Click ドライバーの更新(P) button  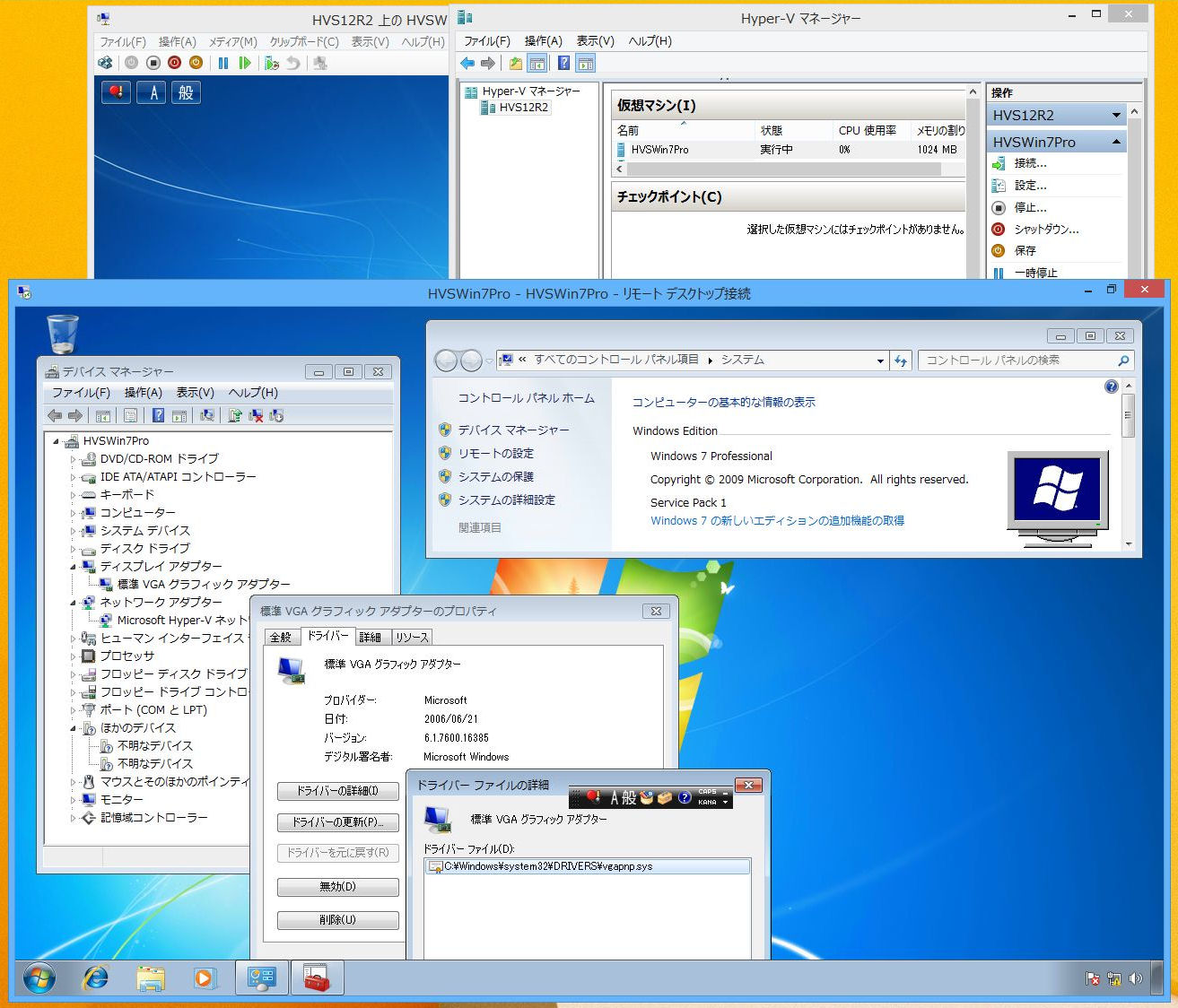pos(338,822)
